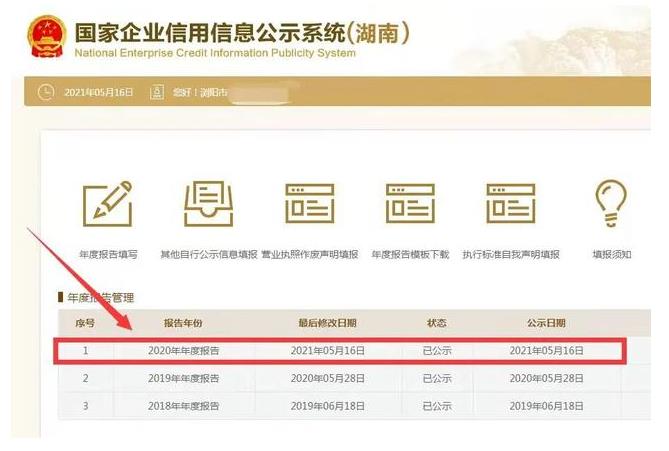This screenshot has height=451, width=669.
Task: Click the 序号 column header
Action: tap(84, 324)
